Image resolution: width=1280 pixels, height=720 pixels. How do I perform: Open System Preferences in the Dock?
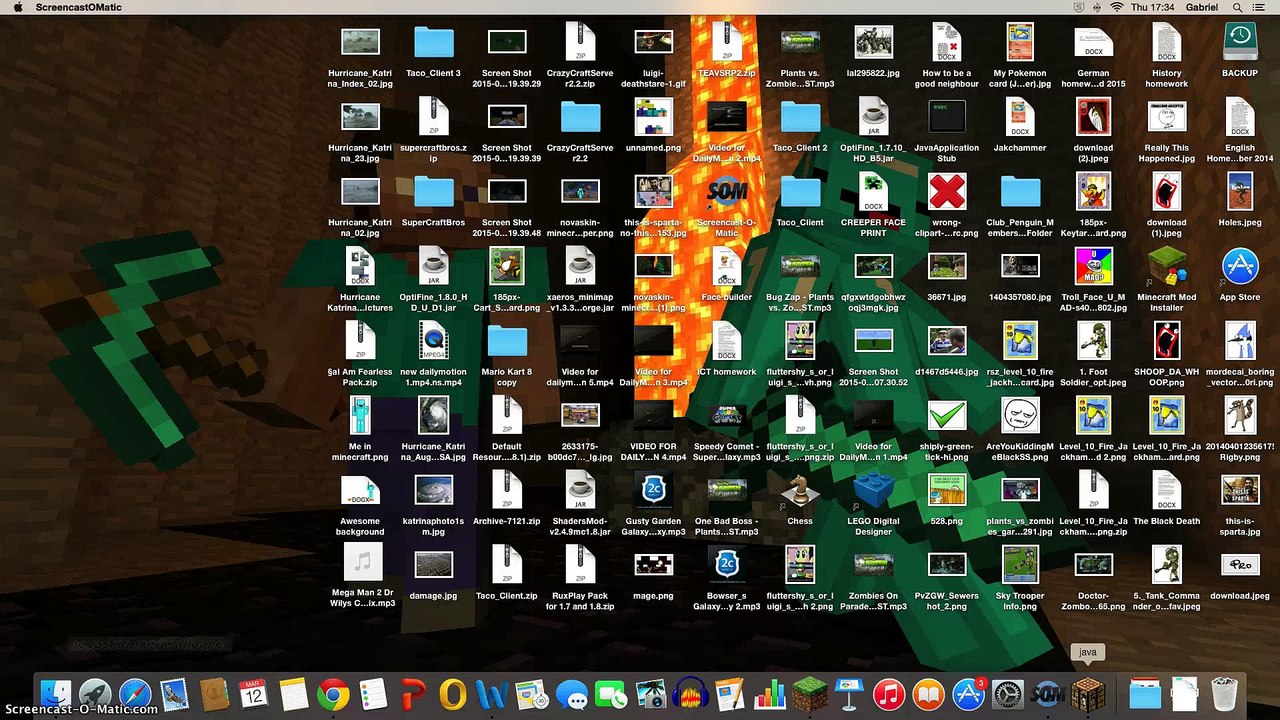point(1007,693)
